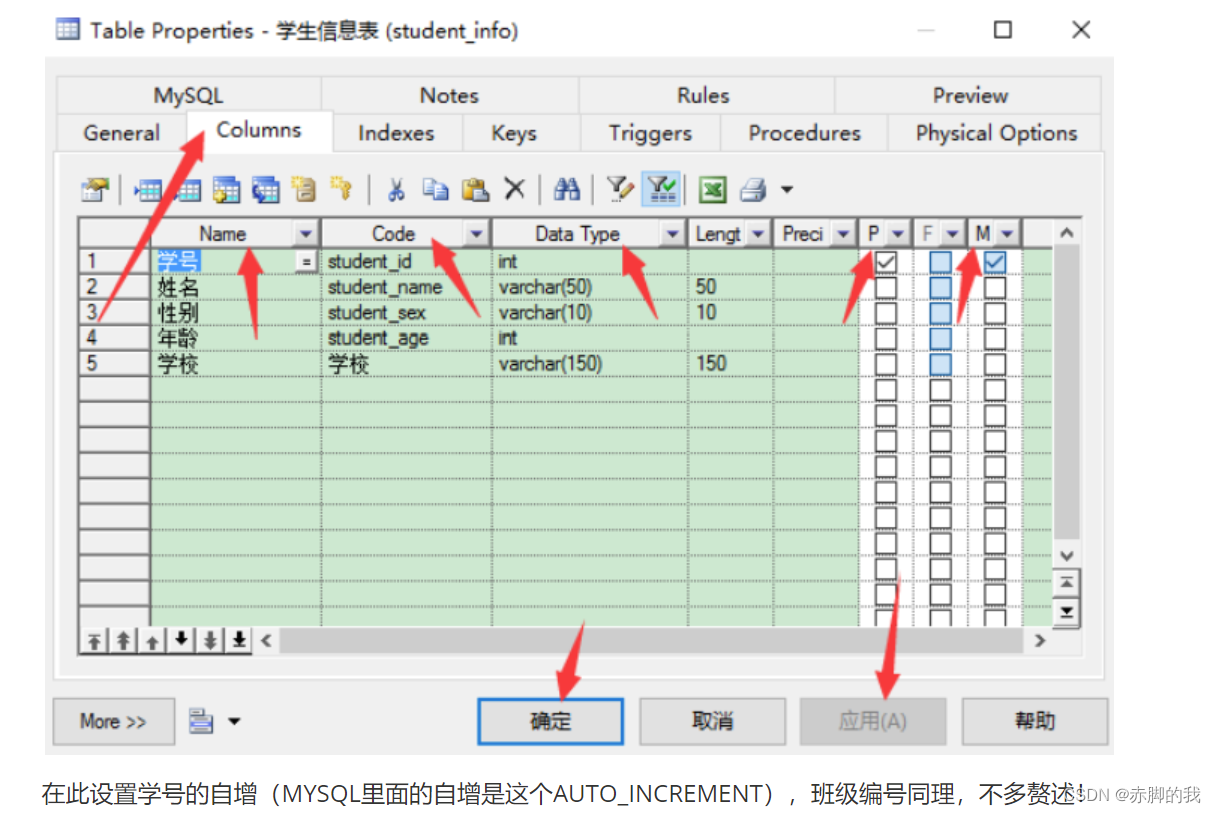
Task: Open the P column header dropdown
Action: click(x=897, y=234)
